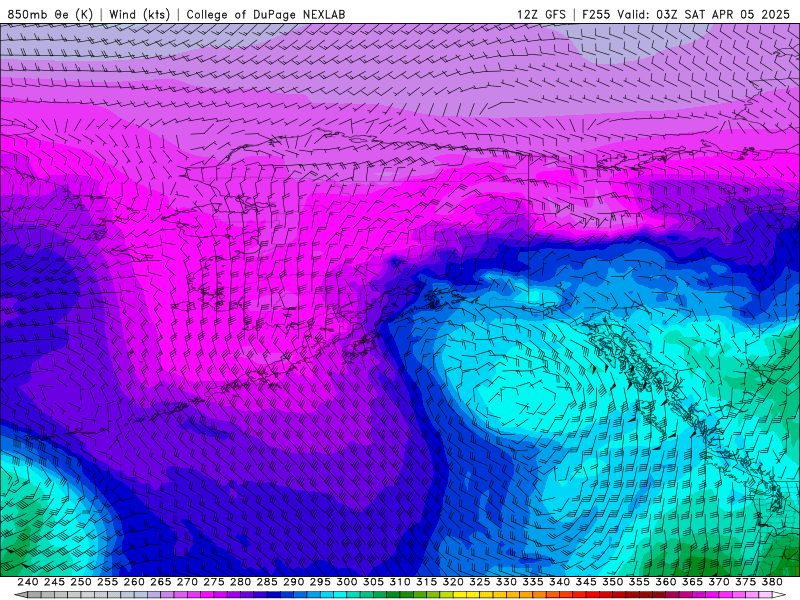
Task: Click the 240 value on the color scale
Action: (28, 582)
